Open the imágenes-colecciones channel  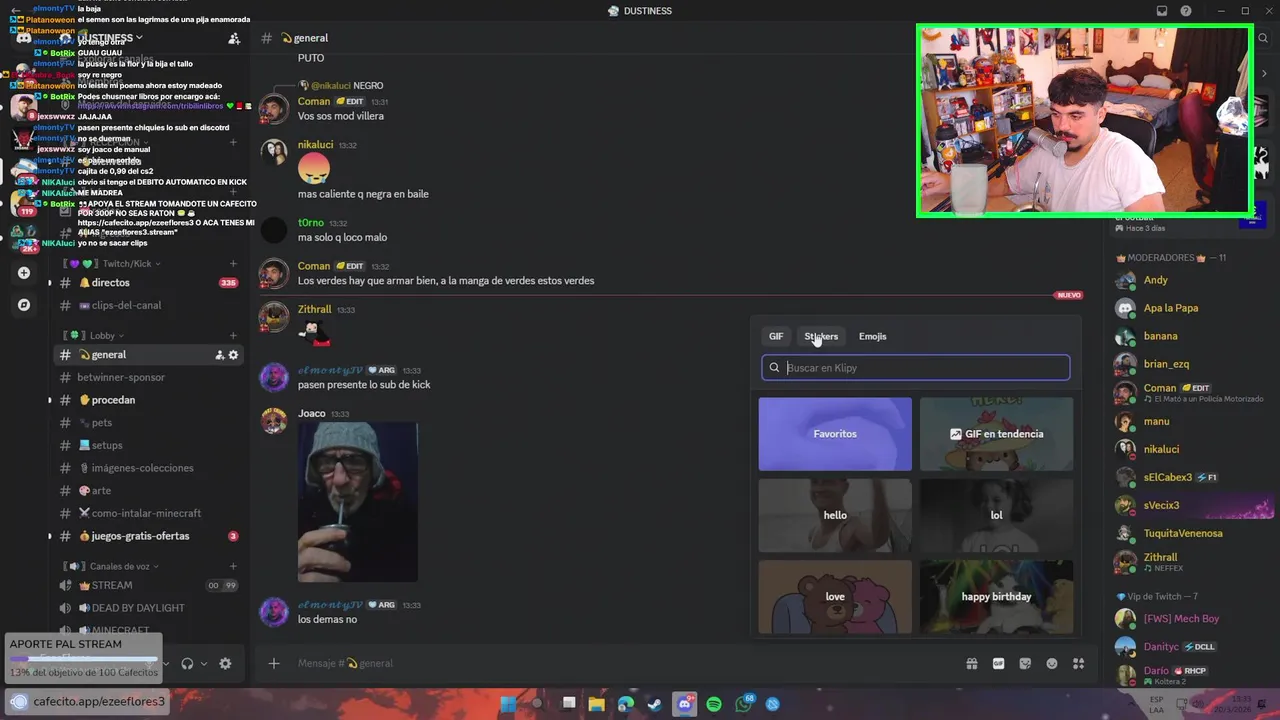148,468
